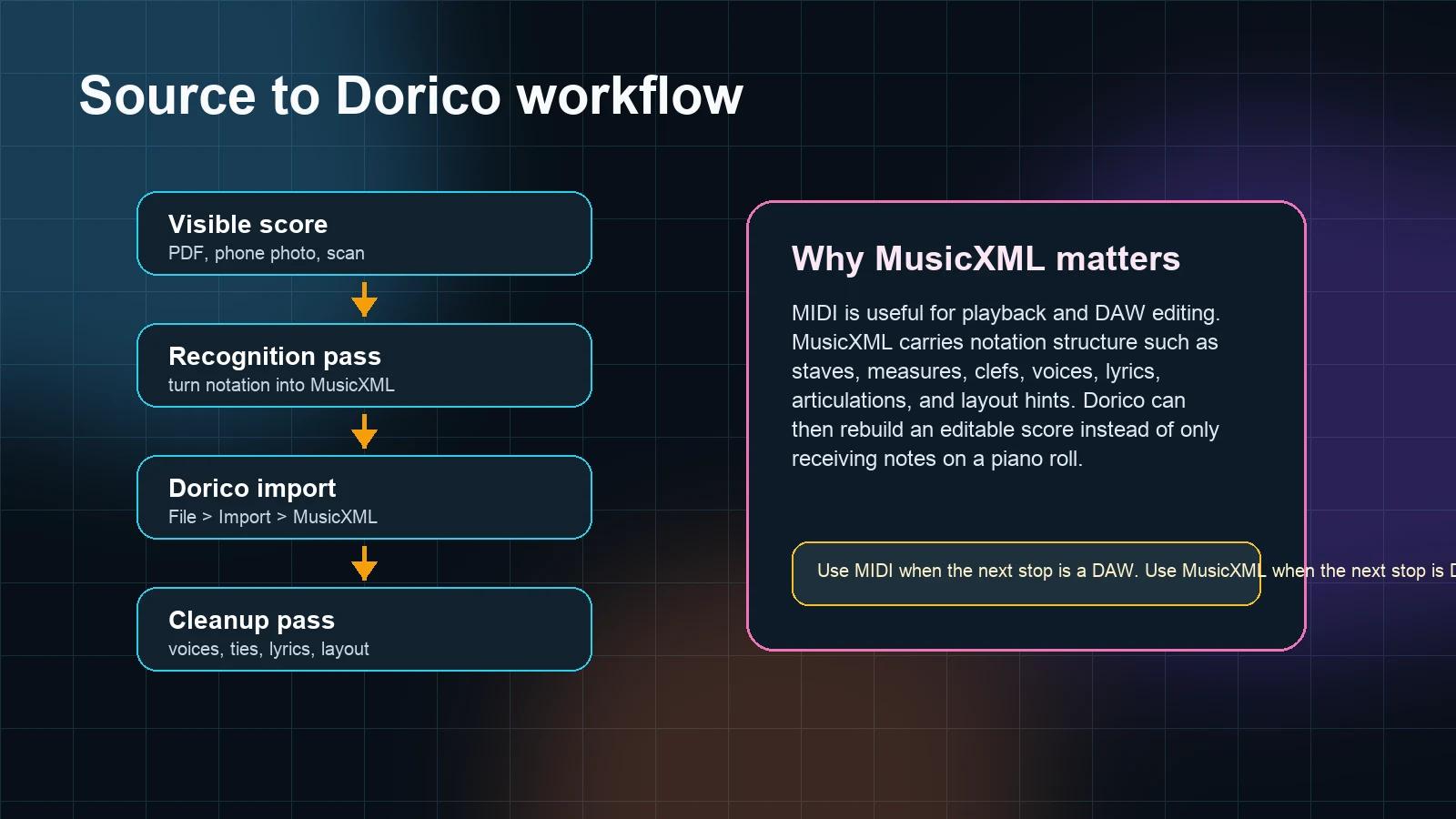The width and height of the screenshot is (1456, 819).
Task: Select the 'Dorico import' step box
Action: point(364,497)
